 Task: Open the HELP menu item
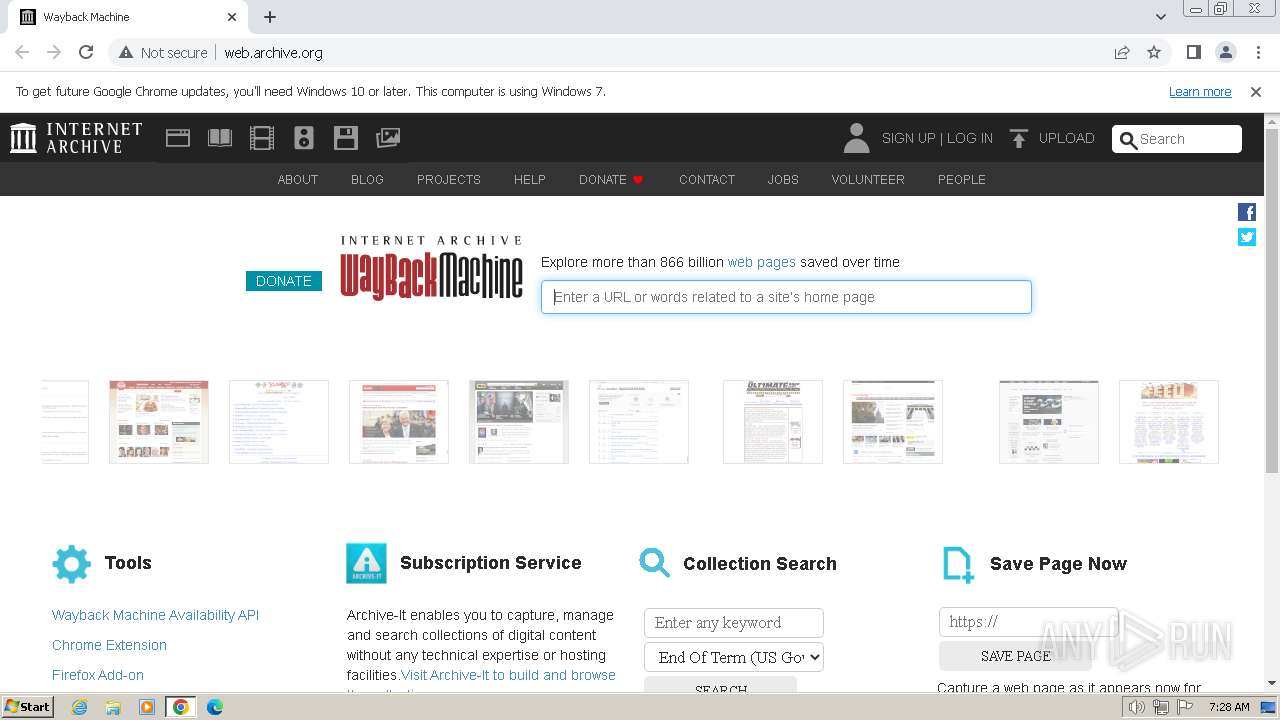pos(530,179)
